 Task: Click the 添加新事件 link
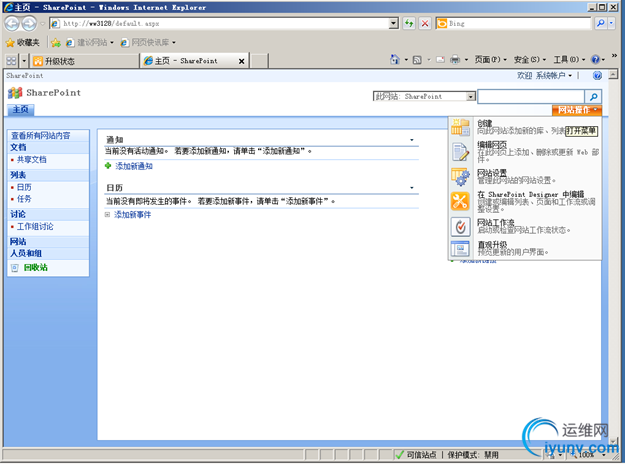[x=132, y=215]
